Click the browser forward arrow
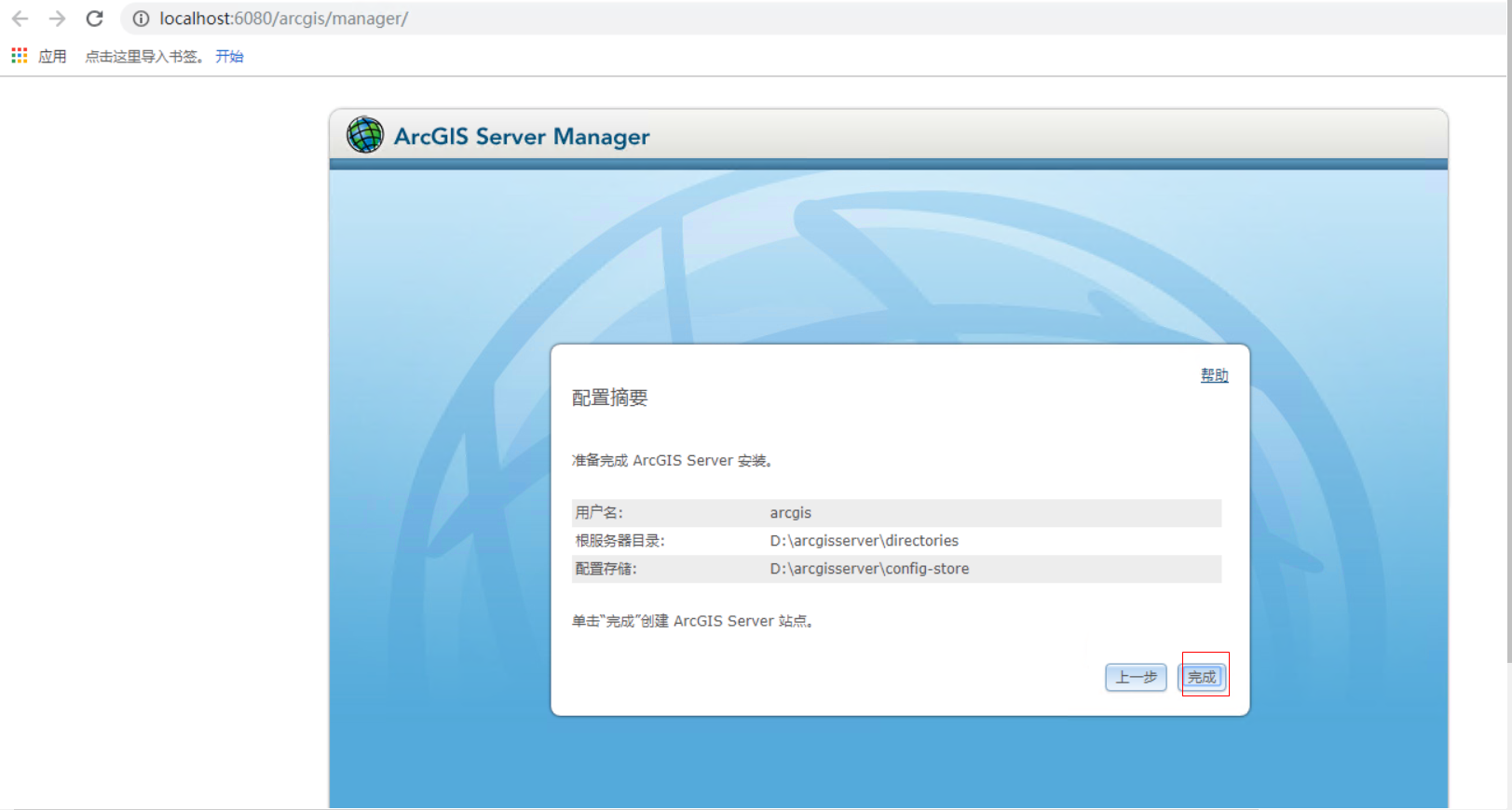The width and height of the screenshot is (1512, 810). [x=58, y=19]
